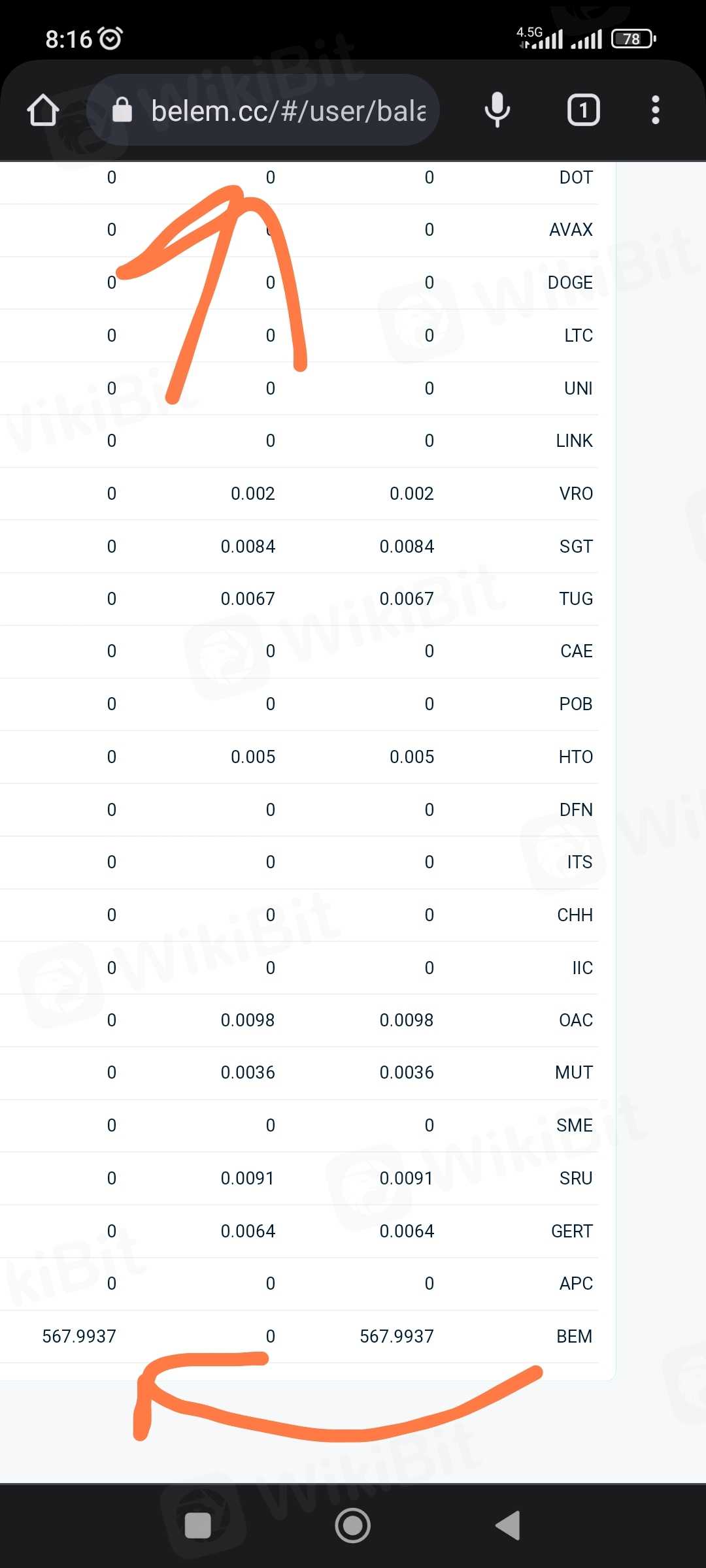Tap the belem.cc address bar
This screenshot has width=706, height=1568.
pos(288,111)
